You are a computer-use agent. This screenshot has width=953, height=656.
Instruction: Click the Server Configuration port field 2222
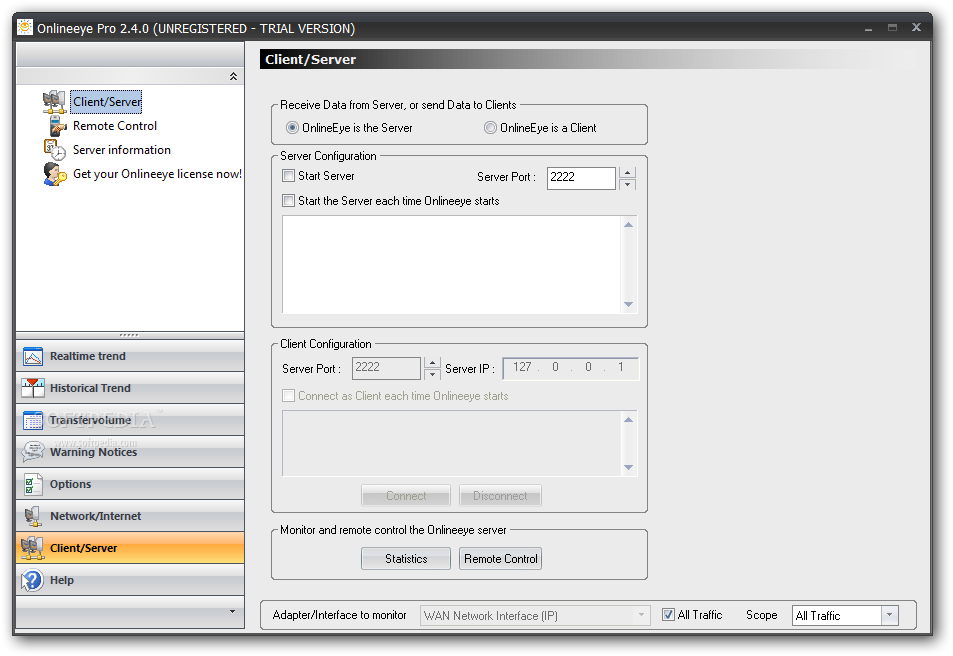581,178
